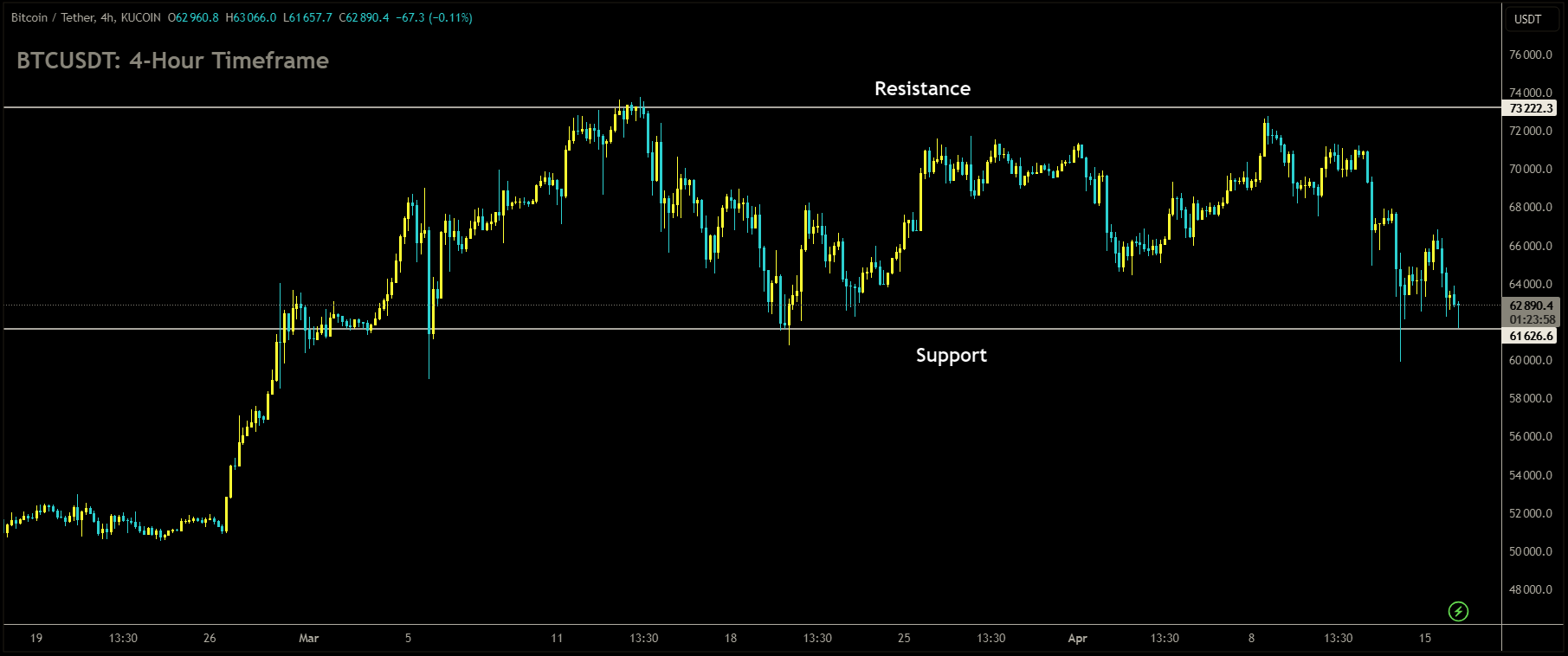Click the BTCUSDT: 4-Hour Timeframe title text
The width and height of the screenshot is (1568, 656).
tap(172, 61)
